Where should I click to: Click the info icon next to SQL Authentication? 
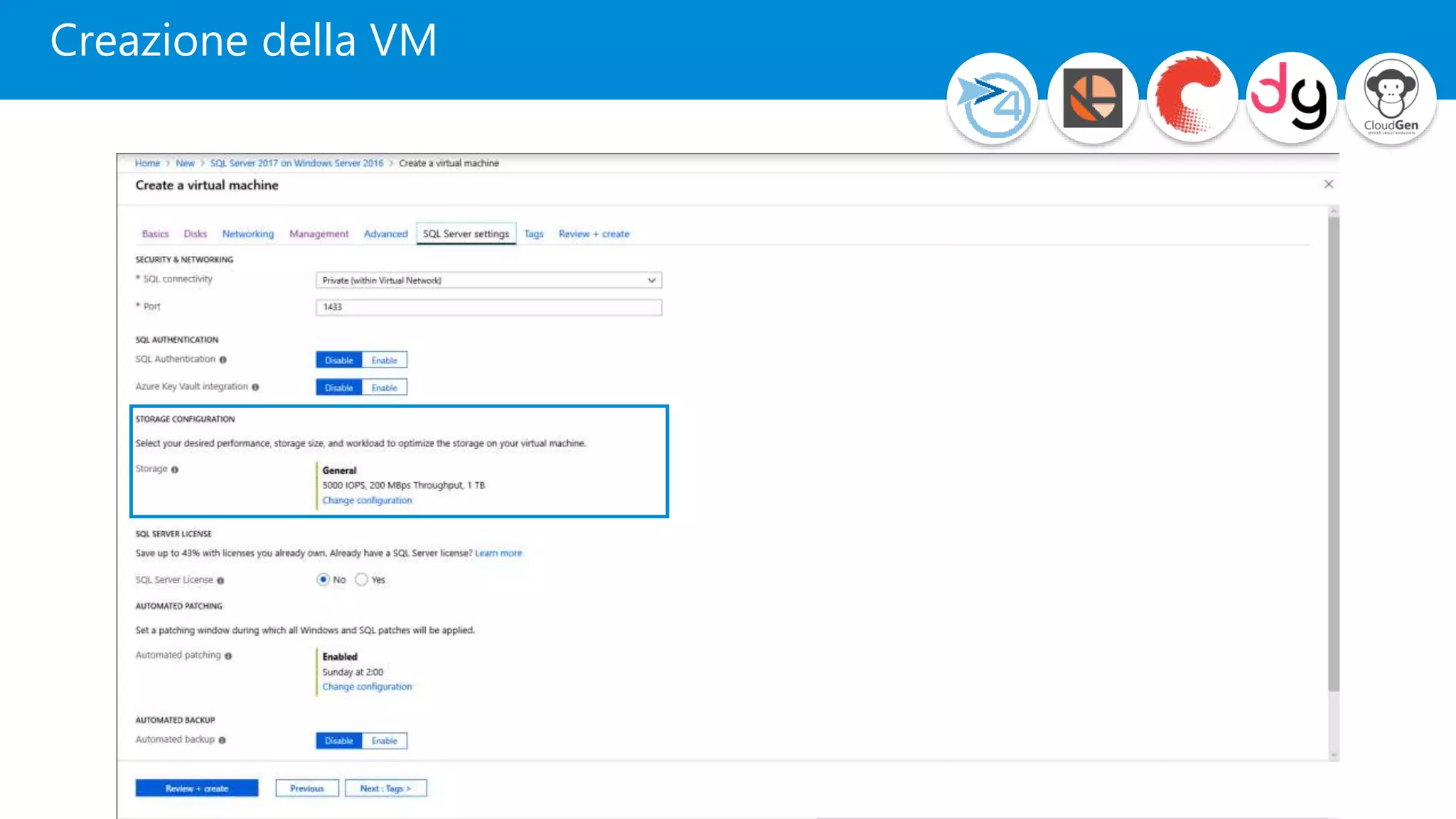pyautogui.click(x=223, y=360)
